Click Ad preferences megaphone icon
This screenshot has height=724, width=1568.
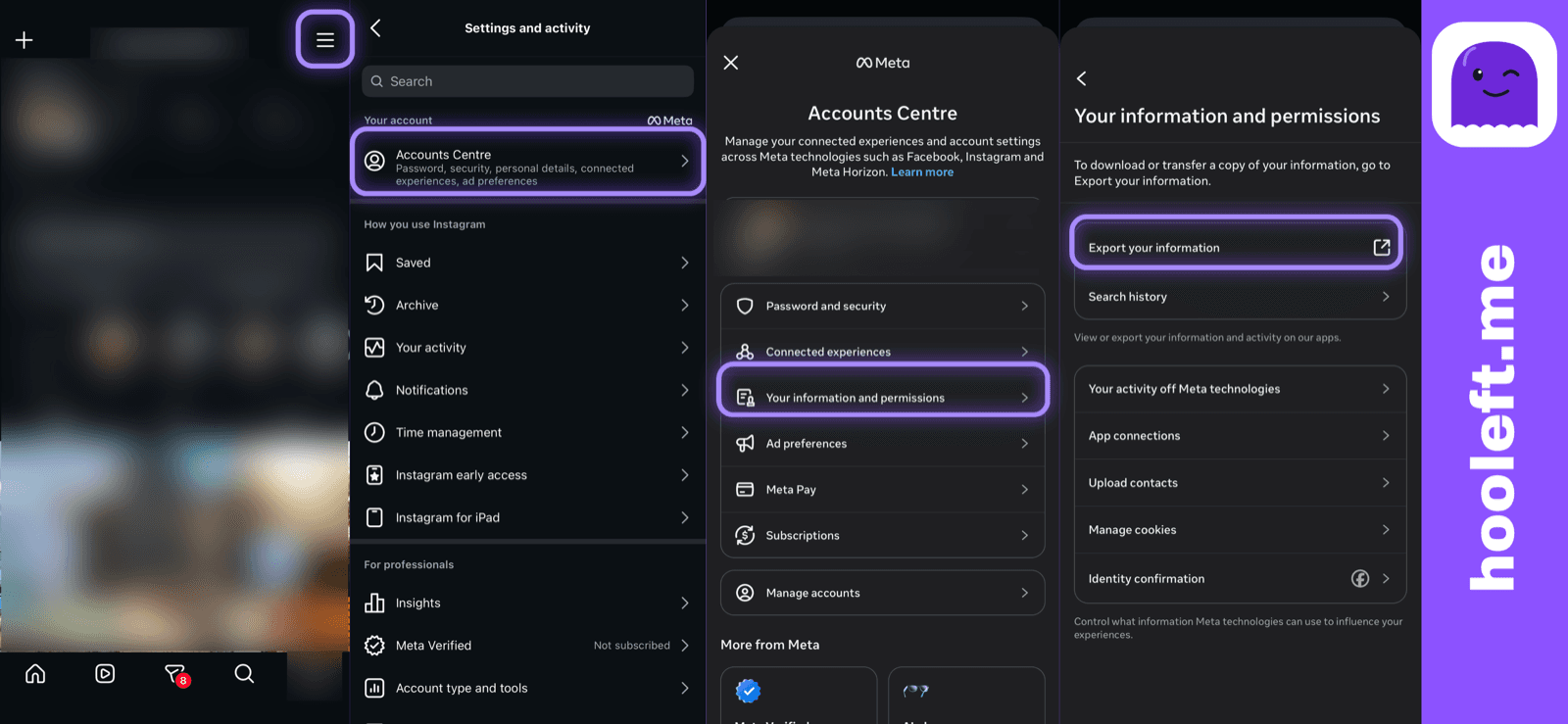point(745,444)
